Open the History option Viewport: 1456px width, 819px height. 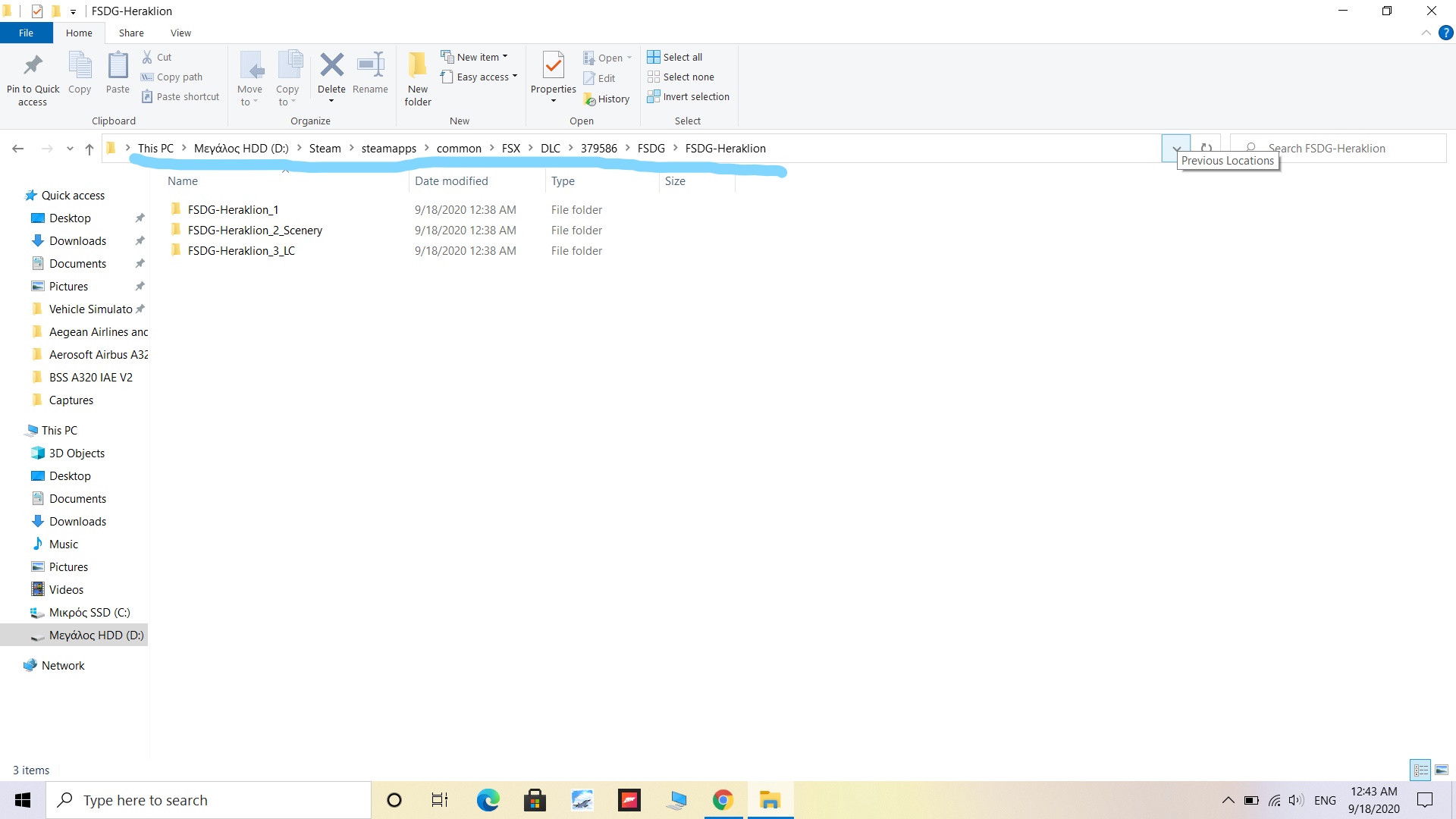click(607, 99)
